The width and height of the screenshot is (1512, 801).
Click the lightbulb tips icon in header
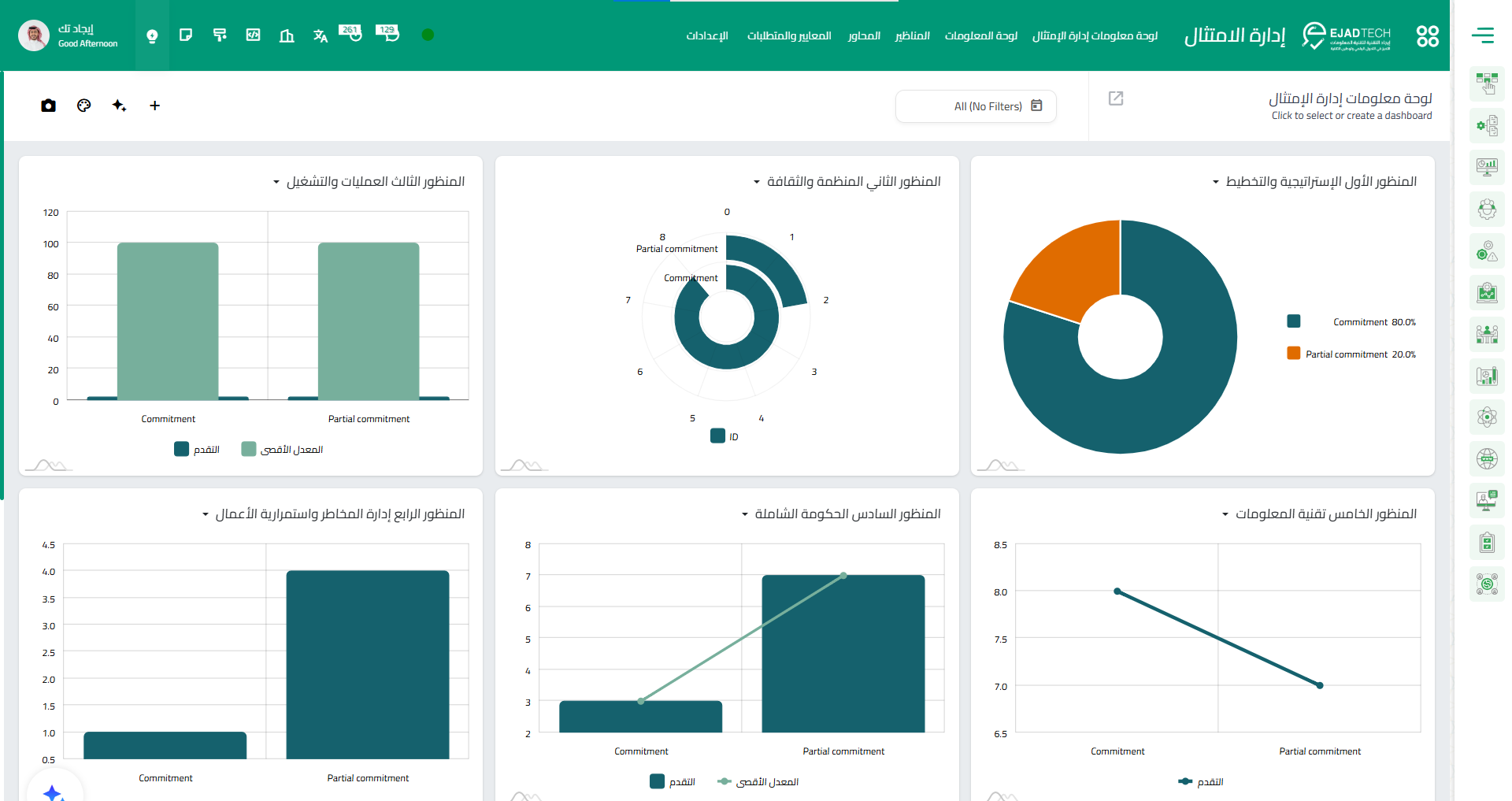tap(152, 35)
